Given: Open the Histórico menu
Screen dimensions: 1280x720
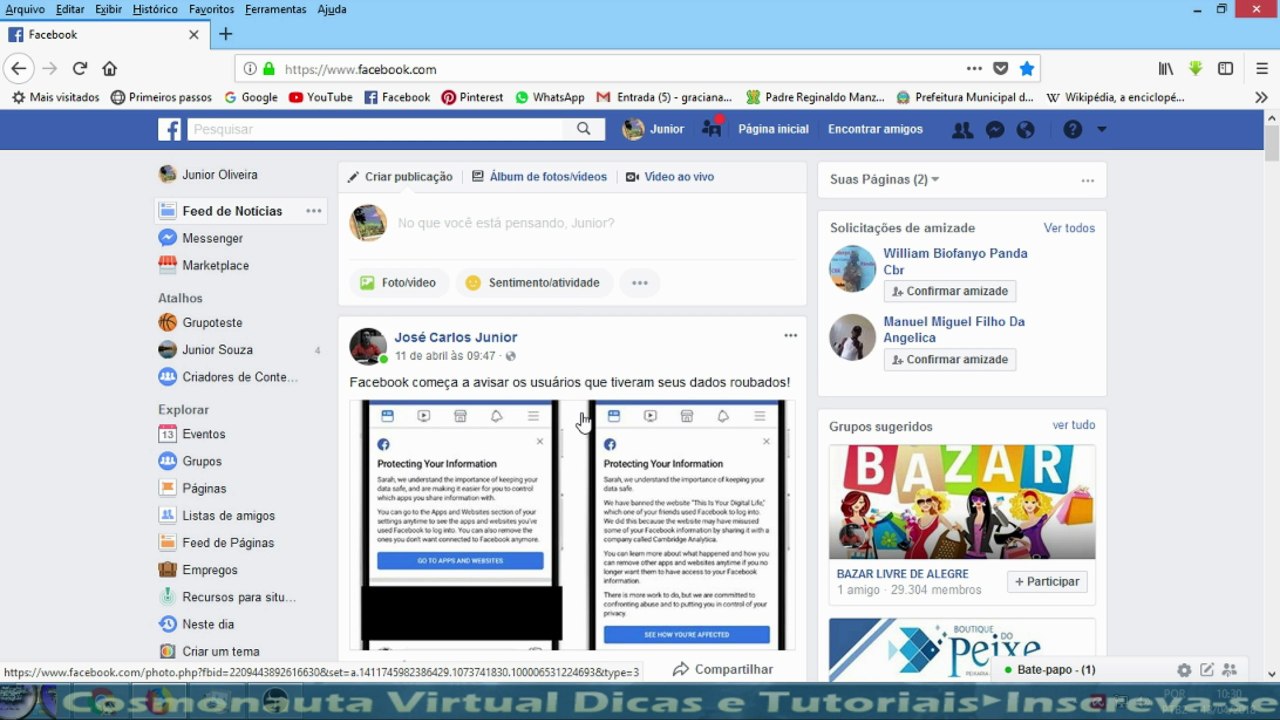Looking at the screenshot, I should (x=155, y=9).
